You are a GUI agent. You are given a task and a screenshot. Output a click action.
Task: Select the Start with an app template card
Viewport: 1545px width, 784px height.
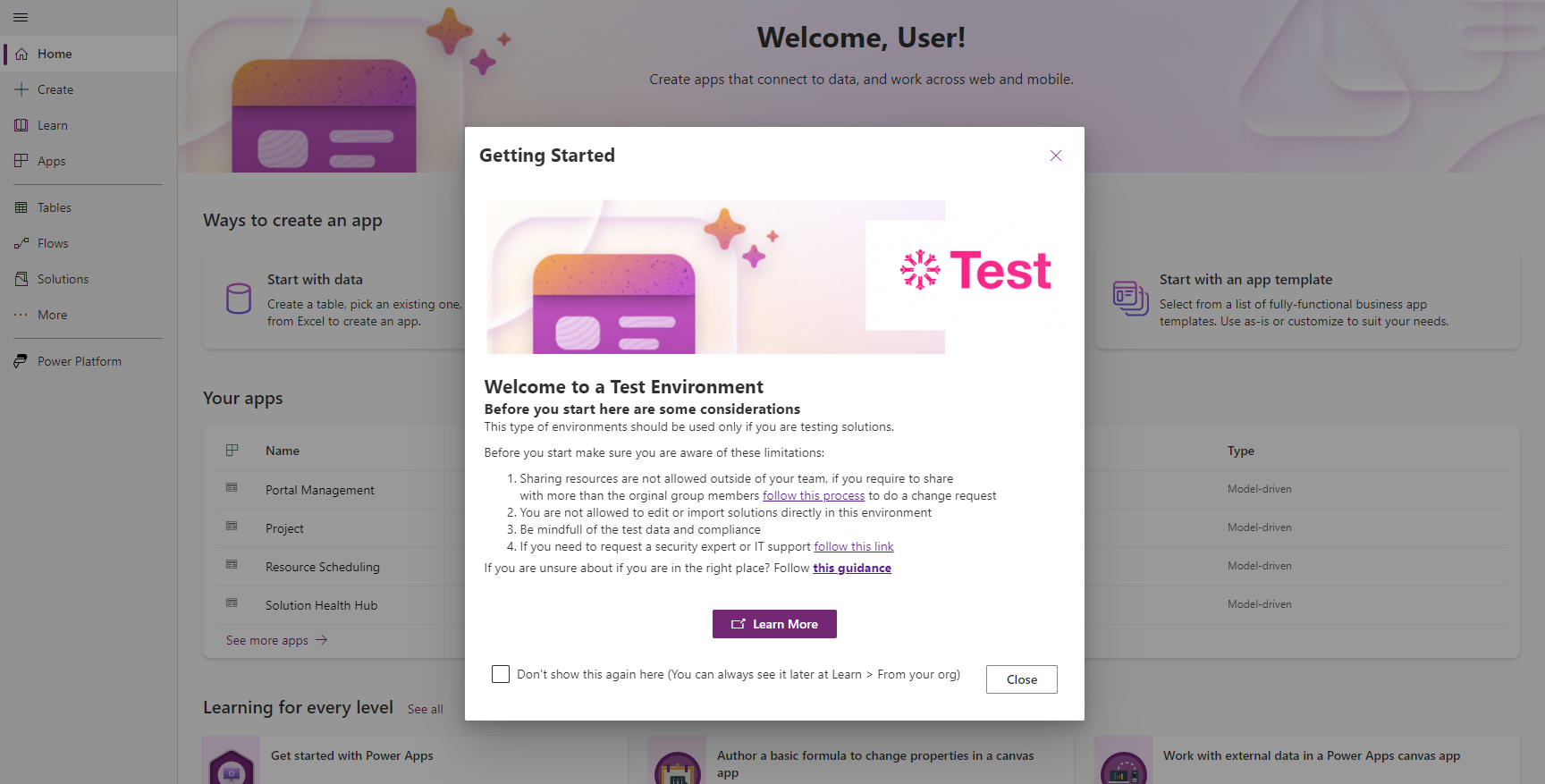(x=1307, y=299)
